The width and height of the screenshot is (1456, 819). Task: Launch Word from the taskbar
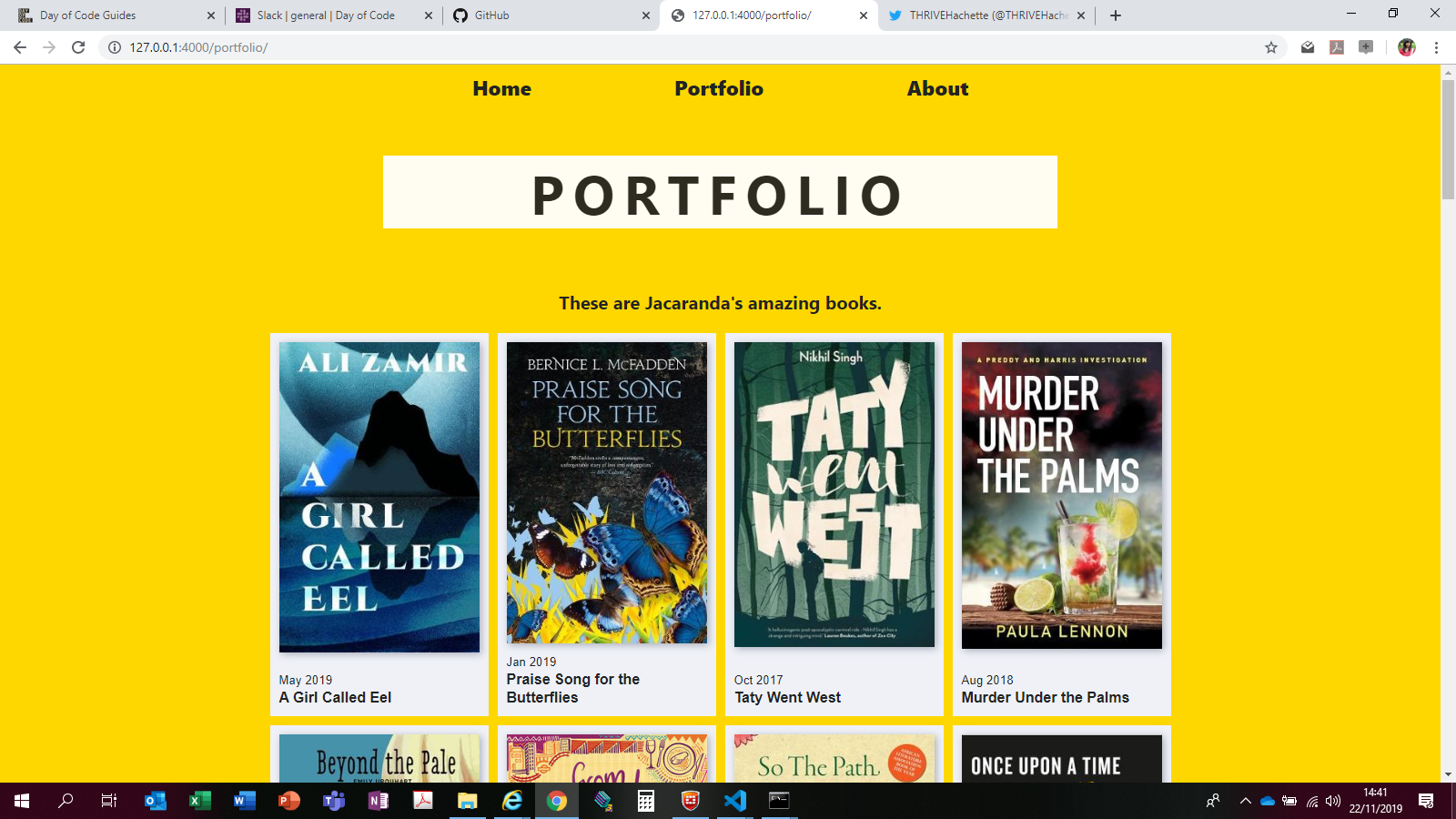point(244,801)
